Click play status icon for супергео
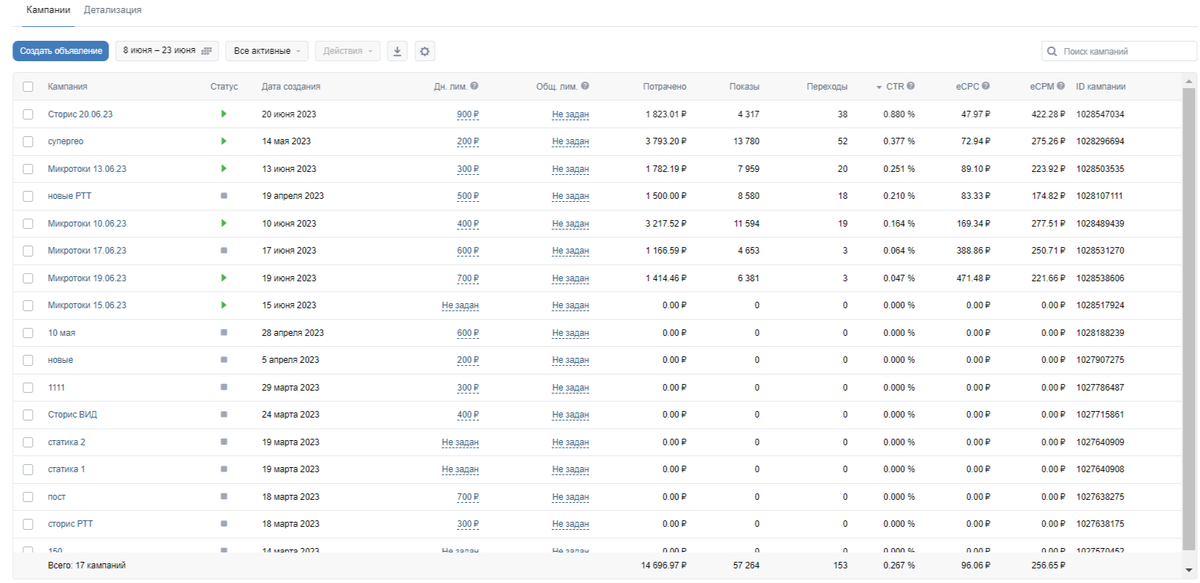 pos(223,141)
